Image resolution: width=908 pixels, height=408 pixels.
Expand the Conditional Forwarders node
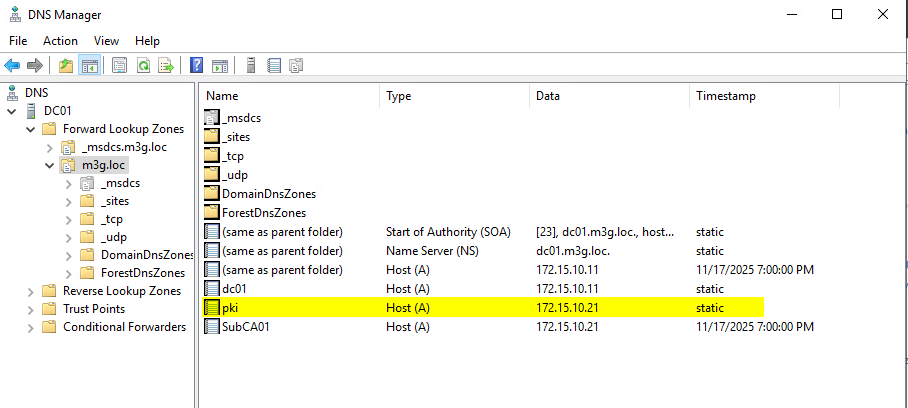[x=31, y=327]
